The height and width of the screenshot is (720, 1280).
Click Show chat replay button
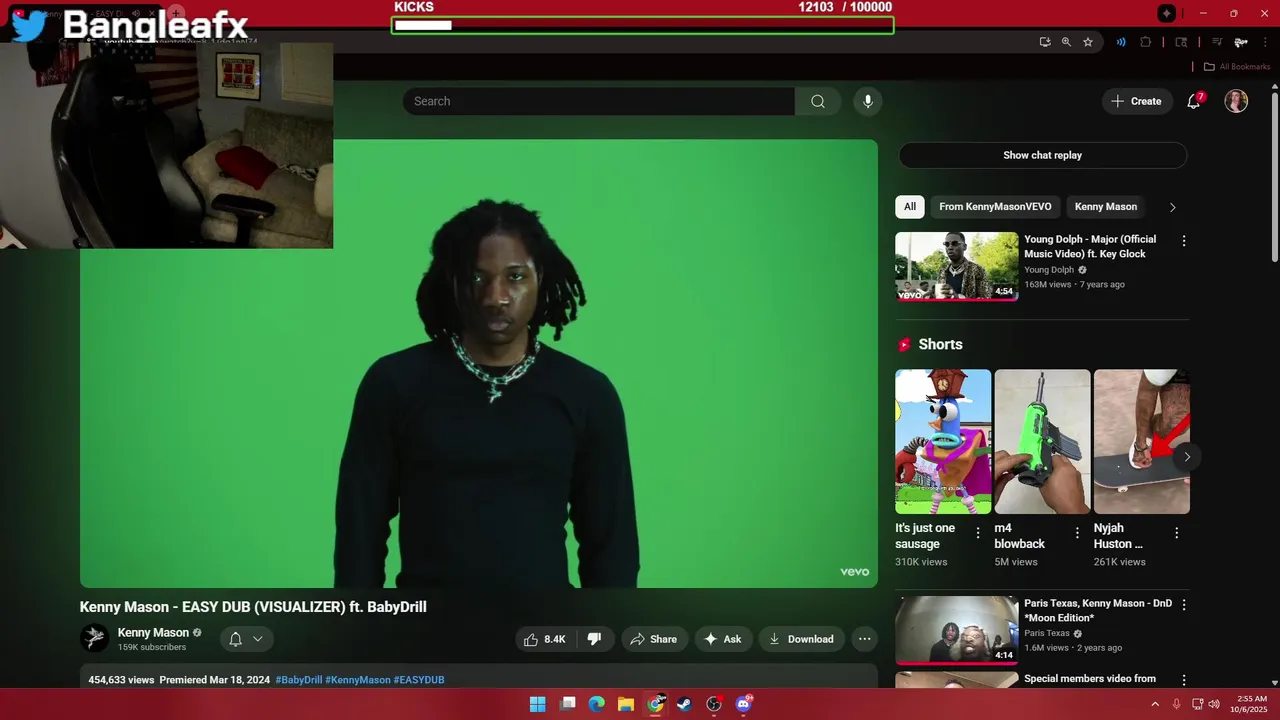tap(1043, 155)
